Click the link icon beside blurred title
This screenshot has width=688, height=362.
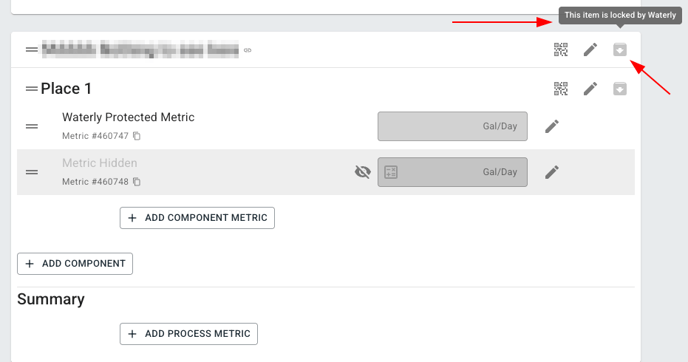point(247,50)
